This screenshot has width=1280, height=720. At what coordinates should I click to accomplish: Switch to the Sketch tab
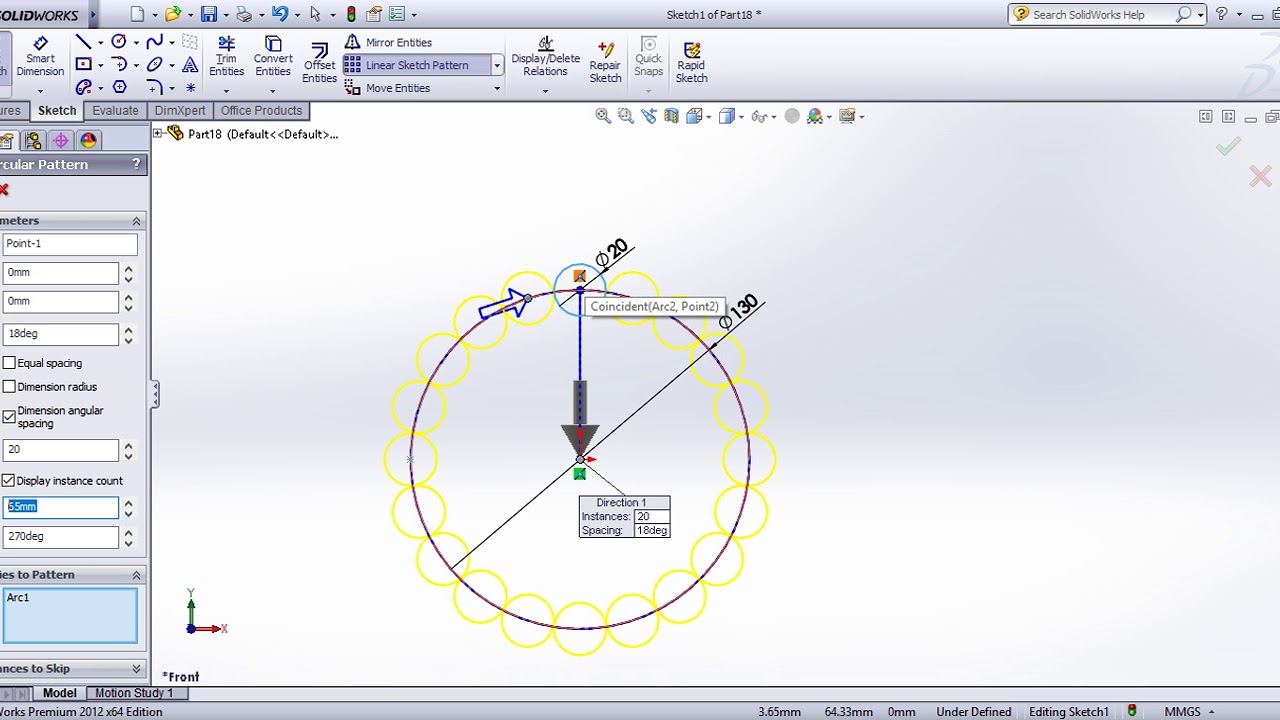coord(57,110)
